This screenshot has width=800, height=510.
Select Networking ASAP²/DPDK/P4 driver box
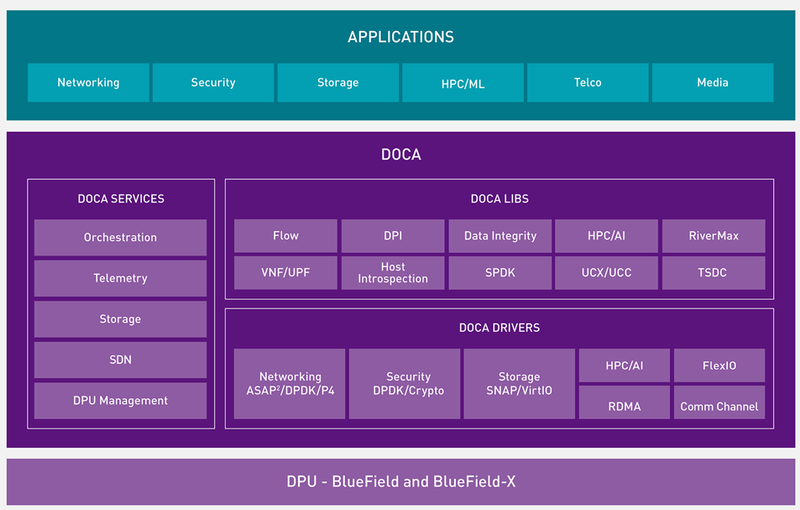pos(290,384)
